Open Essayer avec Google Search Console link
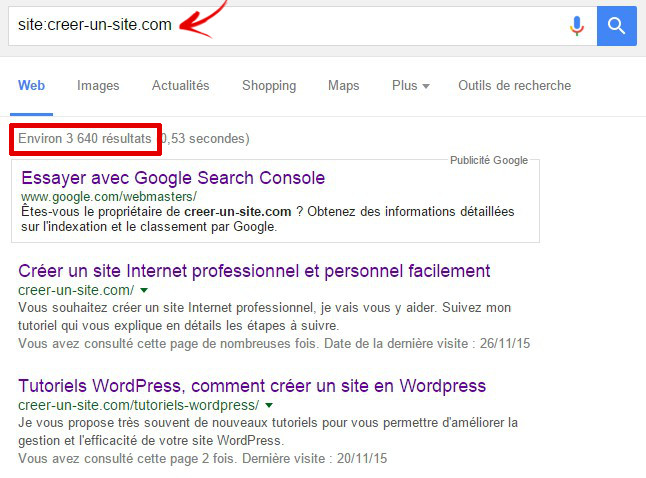 point(173,178)
